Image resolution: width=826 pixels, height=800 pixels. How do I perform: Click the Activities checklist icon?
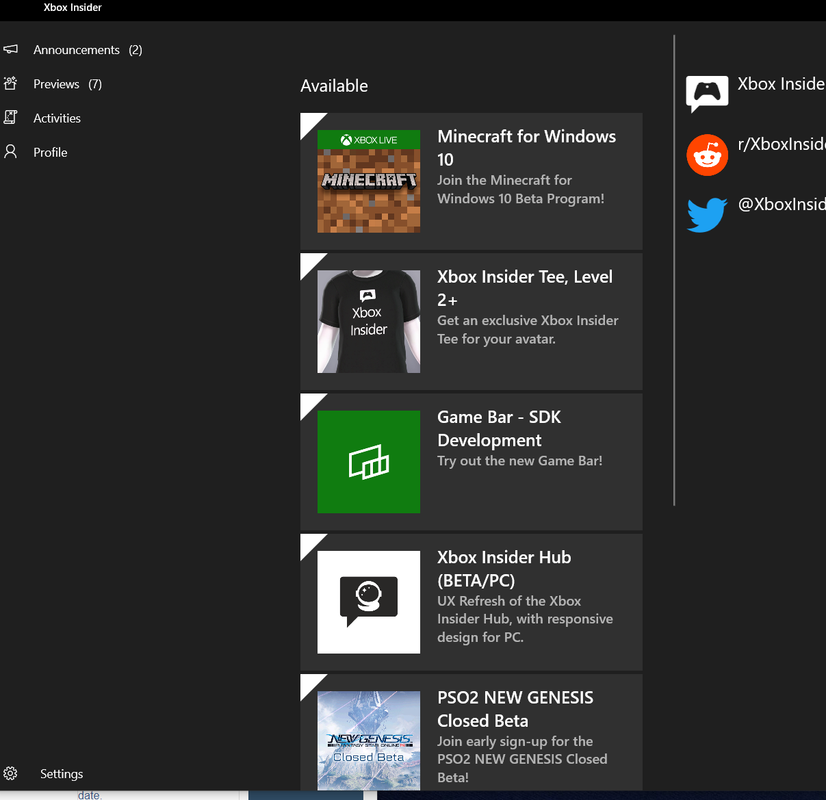(x=11, y=117)
